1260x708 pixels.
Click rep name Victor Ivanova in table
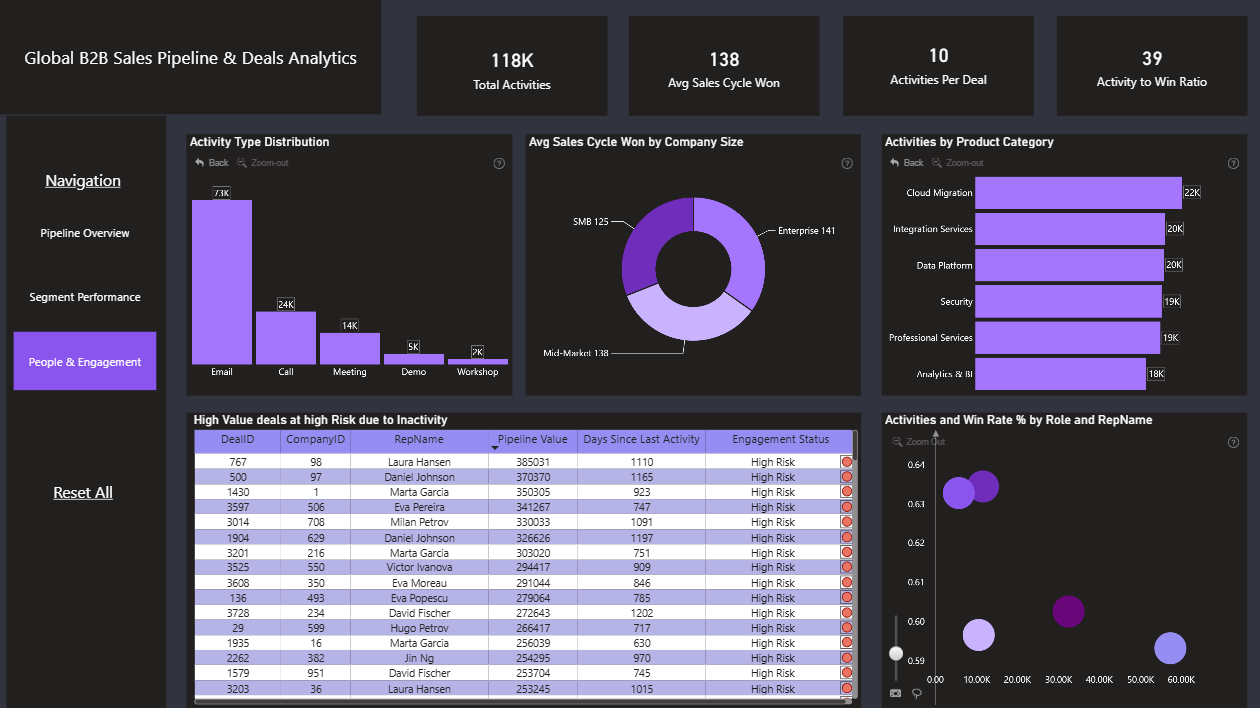point(419,568)
